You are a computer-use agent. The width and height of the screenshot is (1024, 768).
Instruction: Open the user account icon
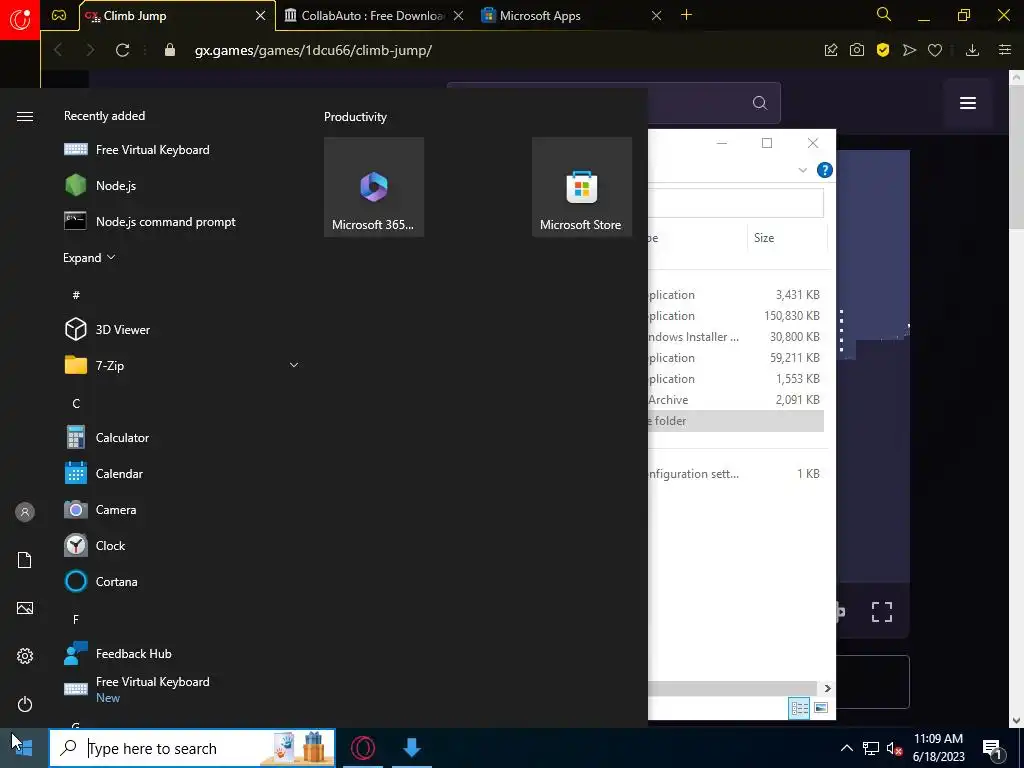click(25, 512)
